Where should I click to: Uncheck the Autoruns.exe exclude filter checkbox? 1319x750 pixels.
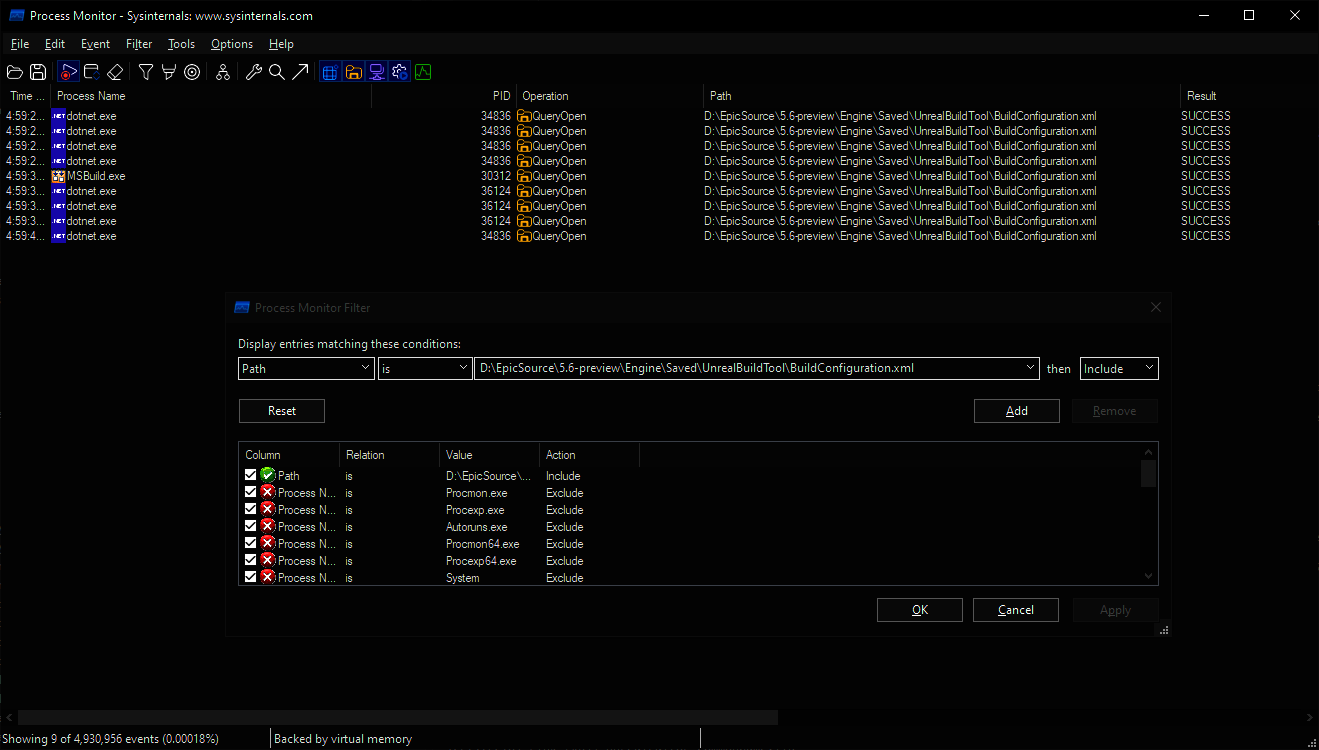pyautogui.click(x=250, y=527)
